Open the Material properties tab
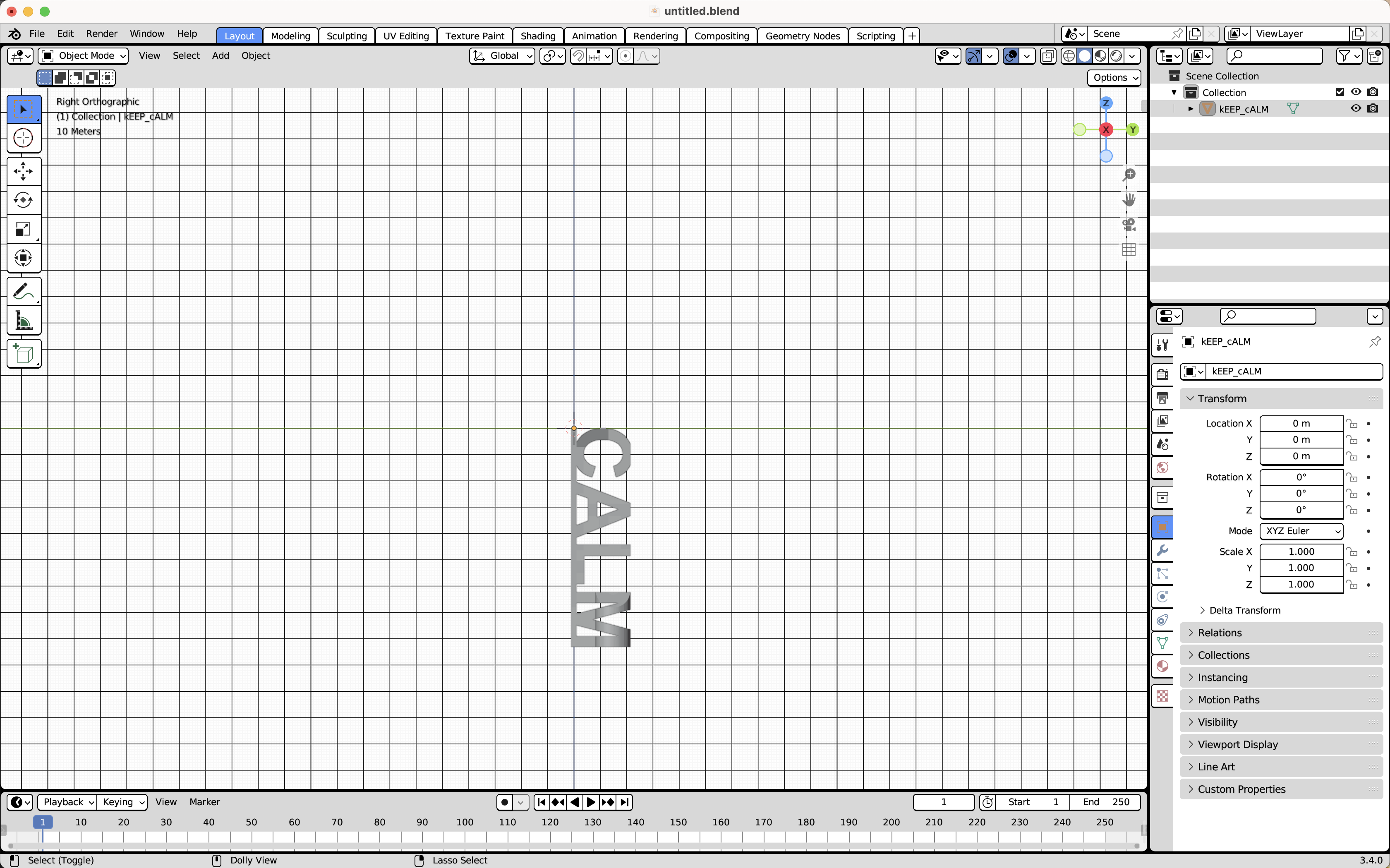This screenshot has height=868, width=1390. (x=1163, y=666)
